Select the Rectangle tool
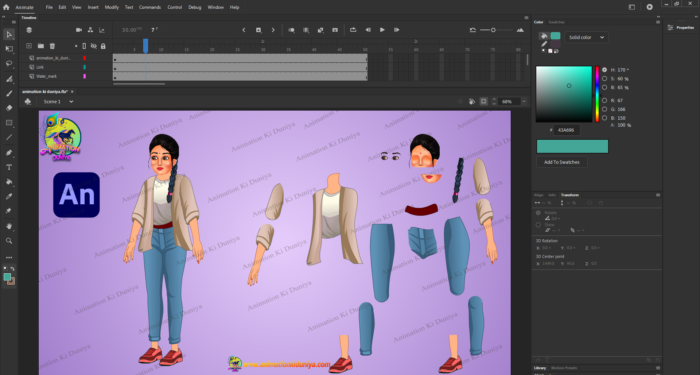700x375 pixels. [x=9, y=122]
